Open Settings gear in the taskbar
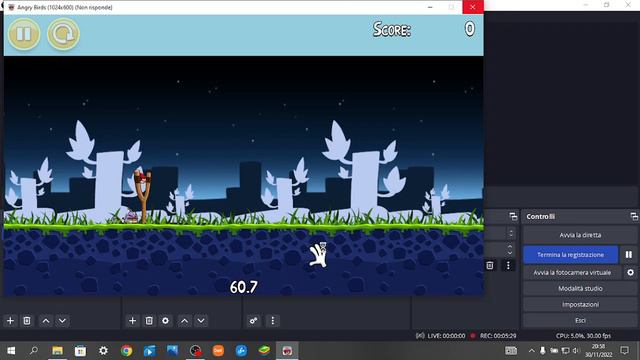The width and height of the screenshot is (640, 360). point(103,351)
